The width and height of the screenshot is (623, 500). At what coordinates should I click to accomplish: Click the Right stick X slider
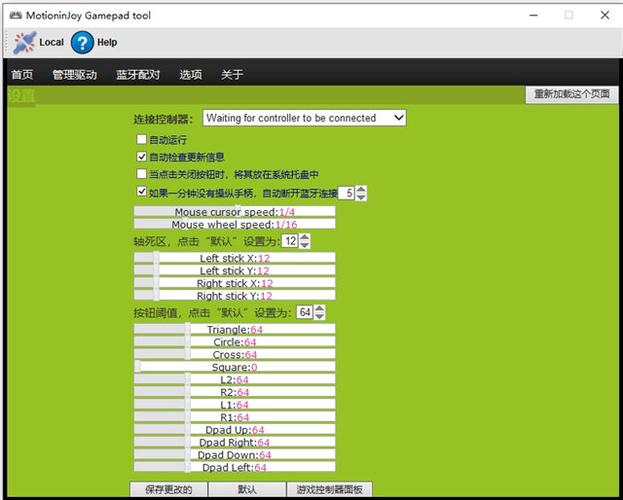pos(234,283)
